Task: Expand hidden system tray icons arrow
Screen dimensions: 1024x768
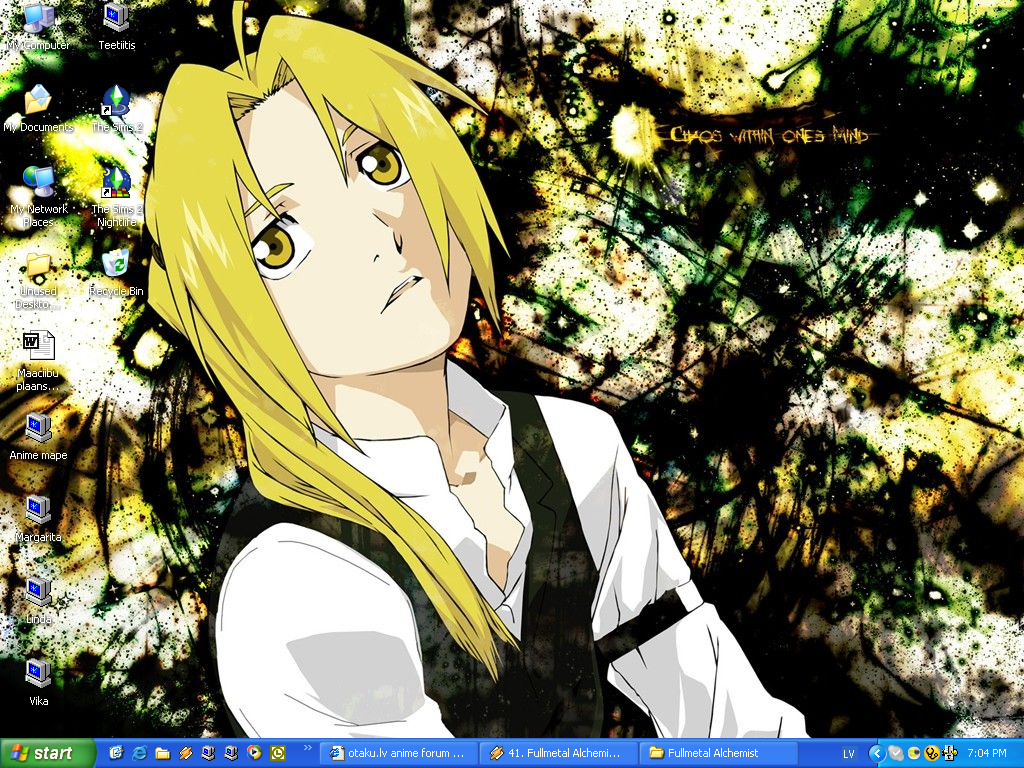Action: [877, 754]
